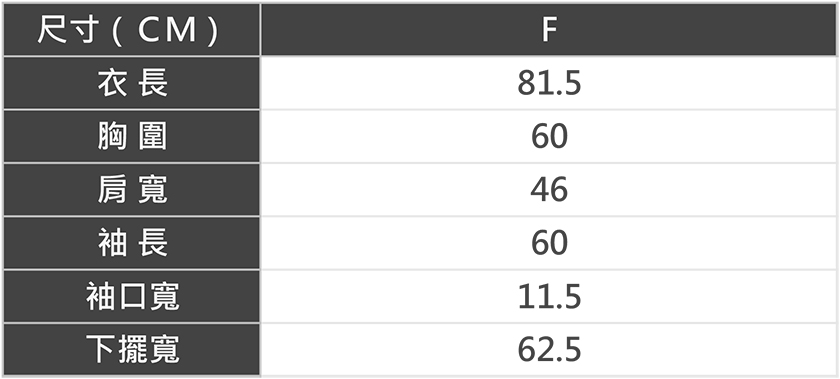Image resolution: width=840 pixels, height=379 pixels.
Task: Click the 胸圍 row label
Action: [x=132, y=136]
